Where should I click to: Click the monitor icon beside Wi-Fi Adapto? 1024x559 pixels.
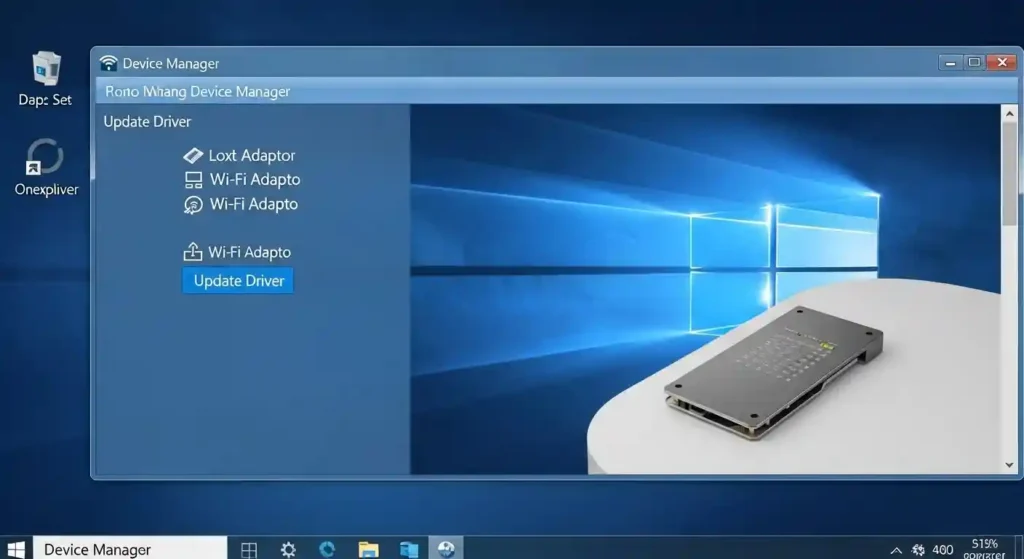click(x=193, y=180)
